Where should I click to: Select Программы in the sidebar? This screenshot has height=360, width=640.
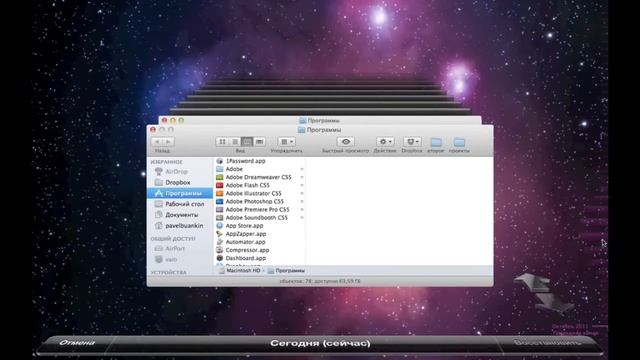[180, 193]
